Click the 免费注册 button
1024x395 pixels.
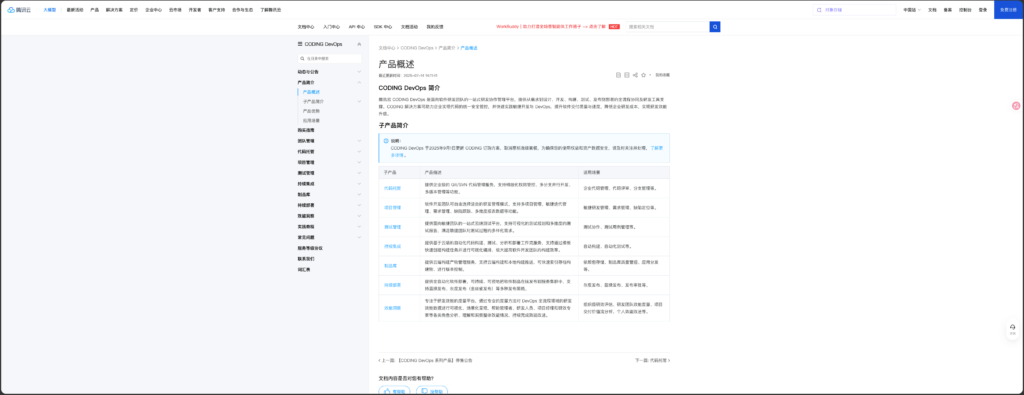[x=1008, y=10]
